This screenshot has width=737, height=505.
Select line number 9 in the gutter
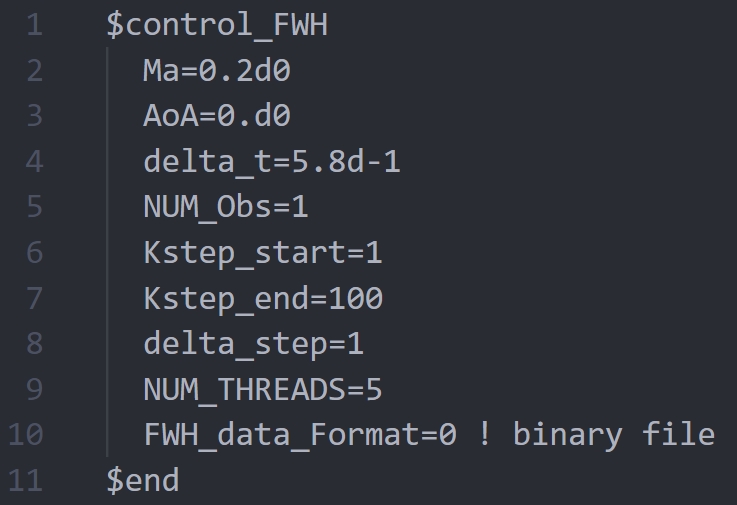35,389
